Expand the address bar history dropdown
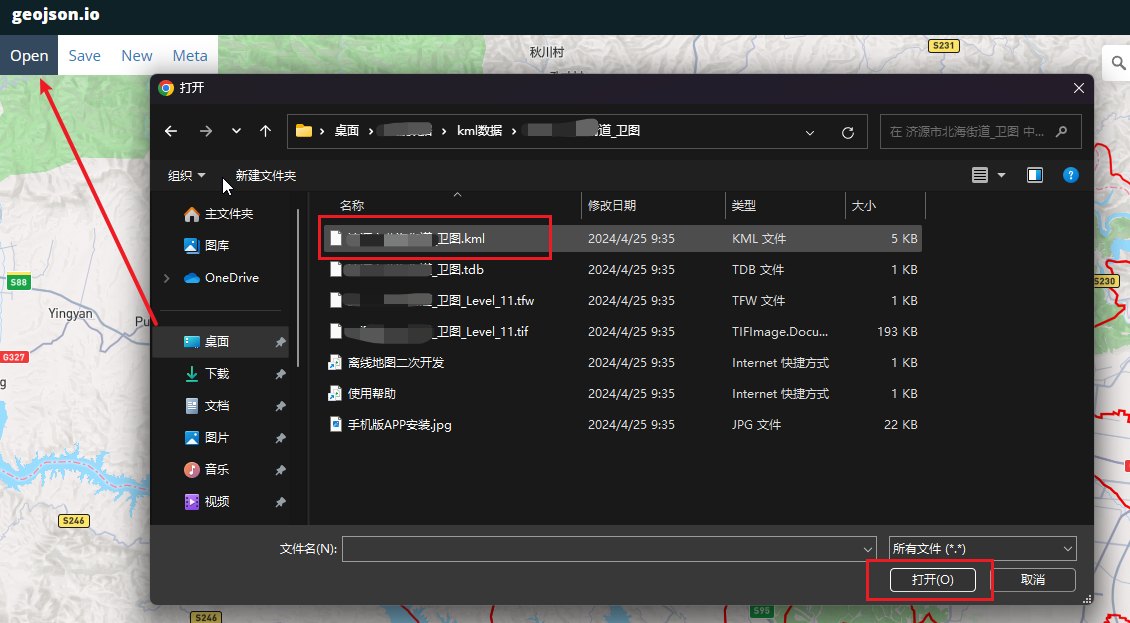 point(810,133)
